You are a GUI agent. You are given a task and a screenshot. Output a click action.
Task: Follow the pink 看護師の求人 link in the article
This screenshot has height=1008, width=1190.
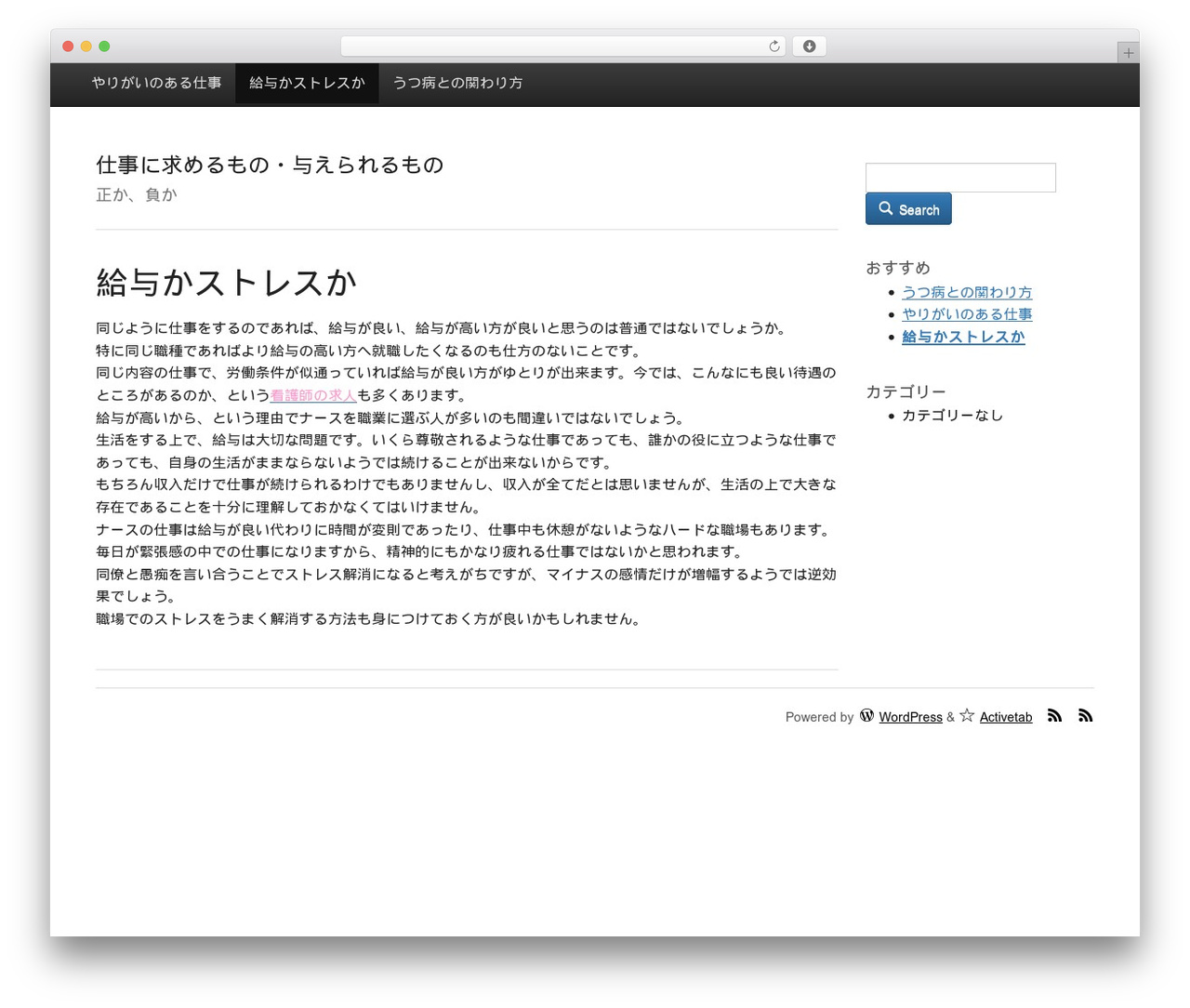click(x=313, y=396)
